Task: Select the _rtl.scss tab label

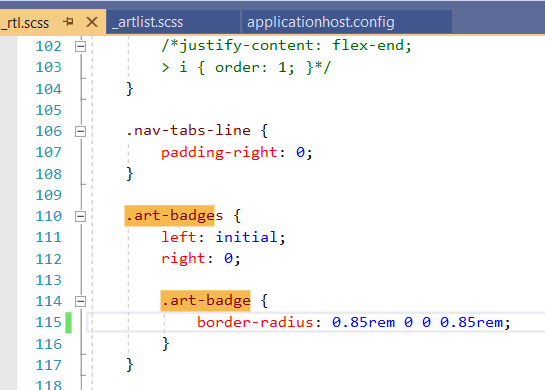Action: pyautogui.click(x=25, y=23)
